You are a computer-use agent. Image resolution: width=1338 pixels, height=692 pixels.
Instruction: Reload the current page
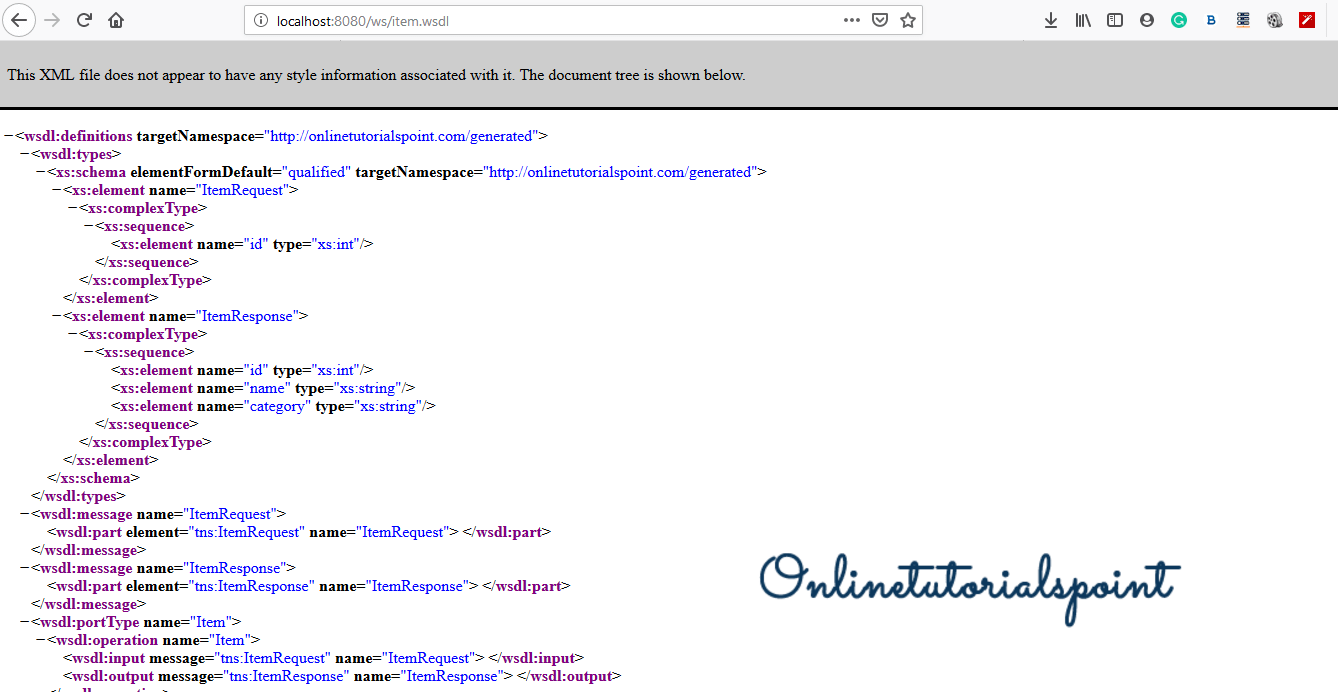[x=85, y=20]
